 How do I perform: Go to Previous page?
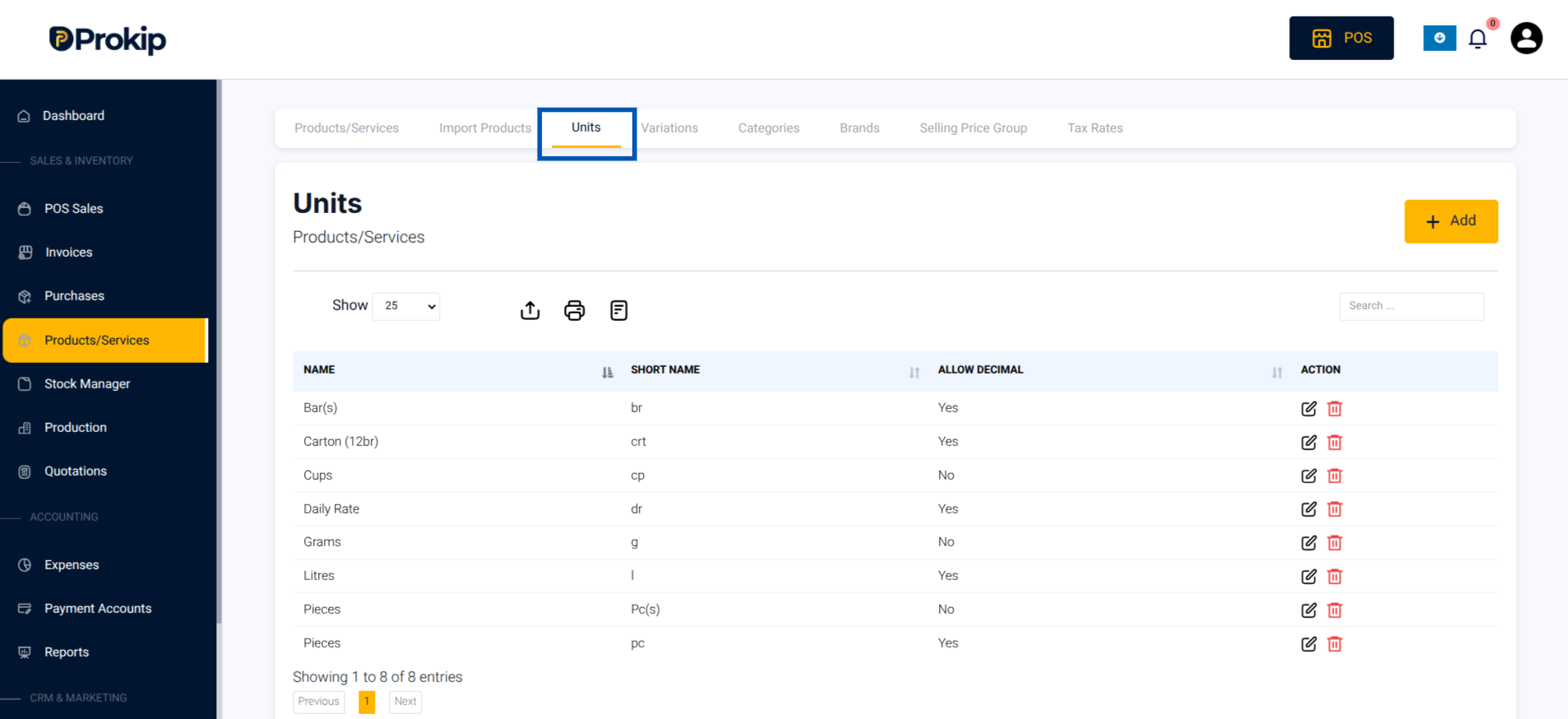(319, 702)
